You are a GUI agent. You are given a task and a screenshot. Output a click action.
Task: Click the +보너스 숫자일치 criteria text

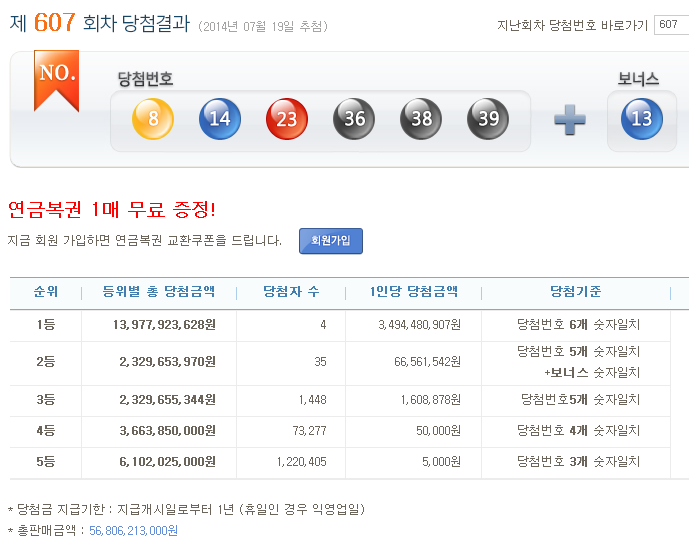tap(592, 373)
